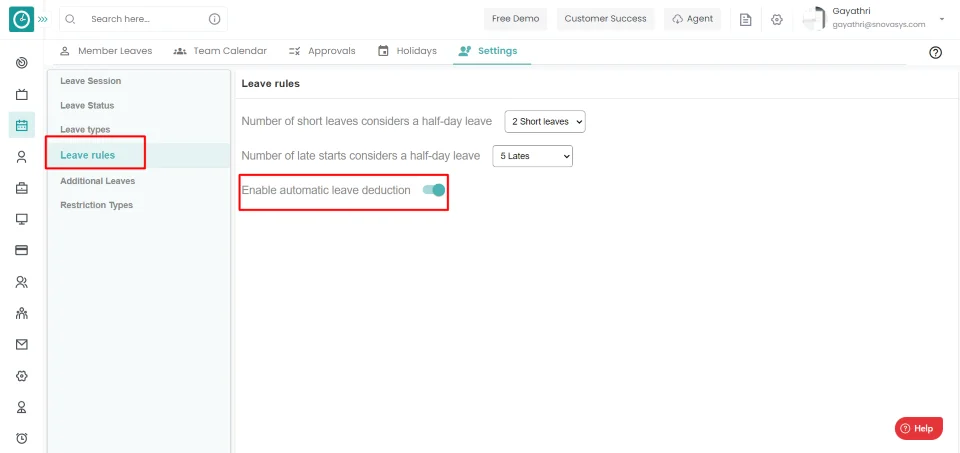Open the mail envelope sidebar icon
Viewport: 960px width, 453px height.
click(22, 345)
